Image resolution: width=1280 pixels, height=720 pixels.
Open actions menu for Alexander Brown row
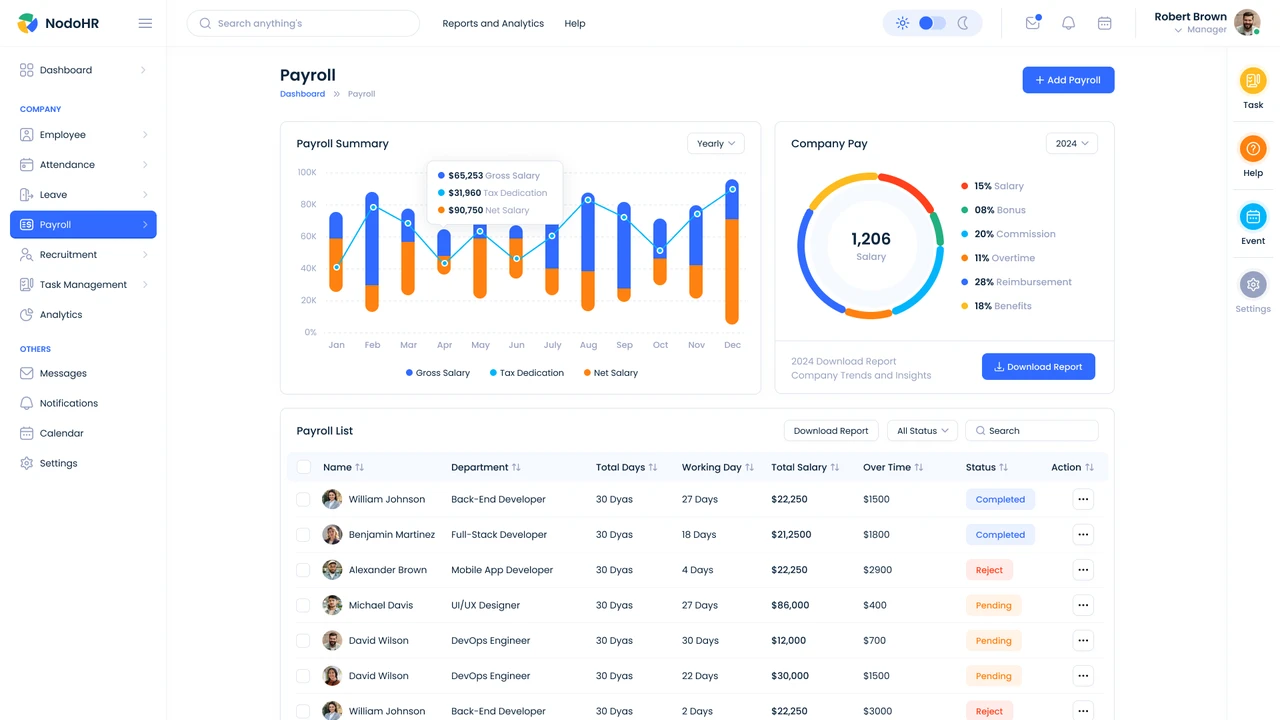pos(1083,570)
